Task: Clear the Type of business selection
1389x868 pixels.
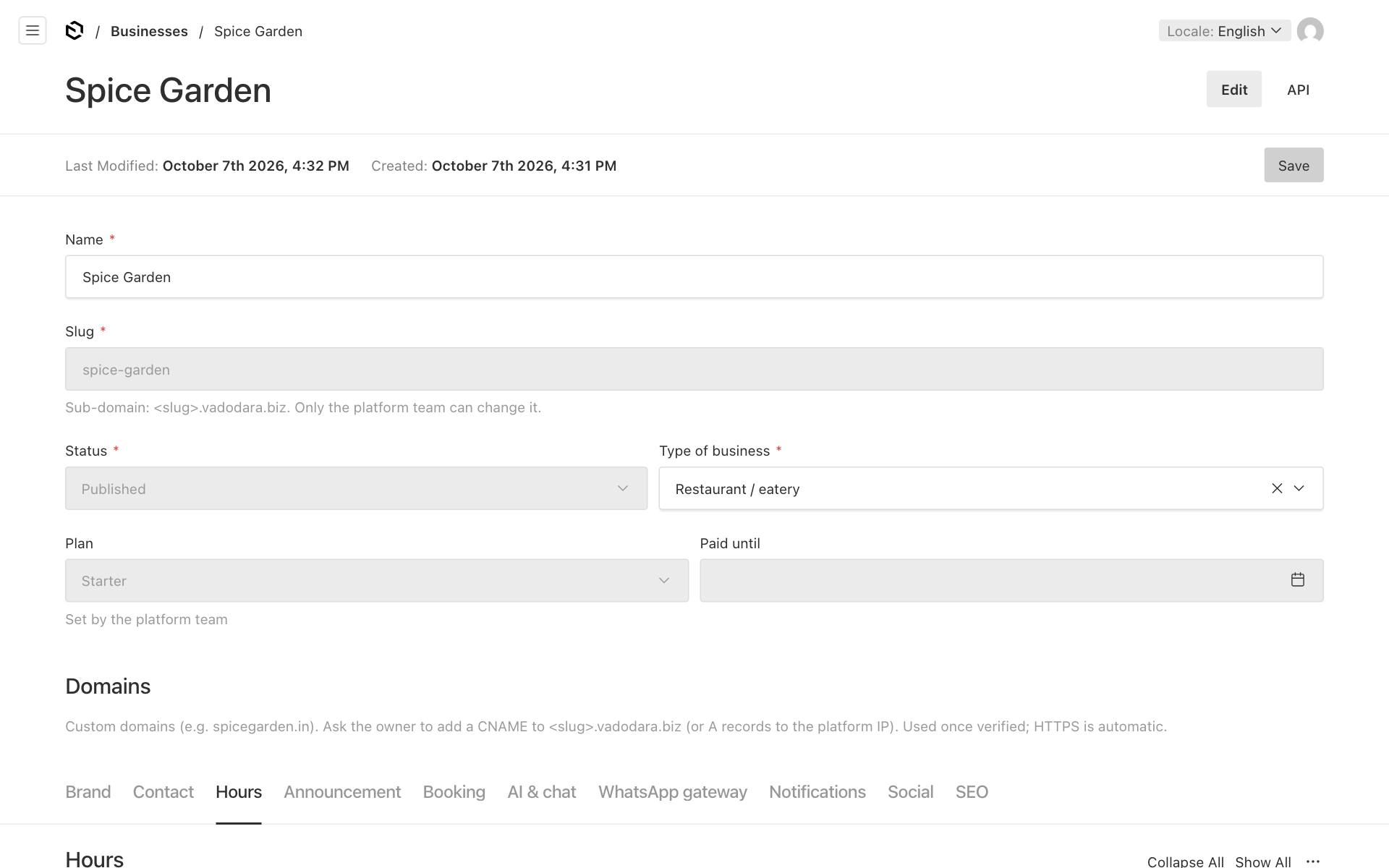Action: coord(1277,488)
